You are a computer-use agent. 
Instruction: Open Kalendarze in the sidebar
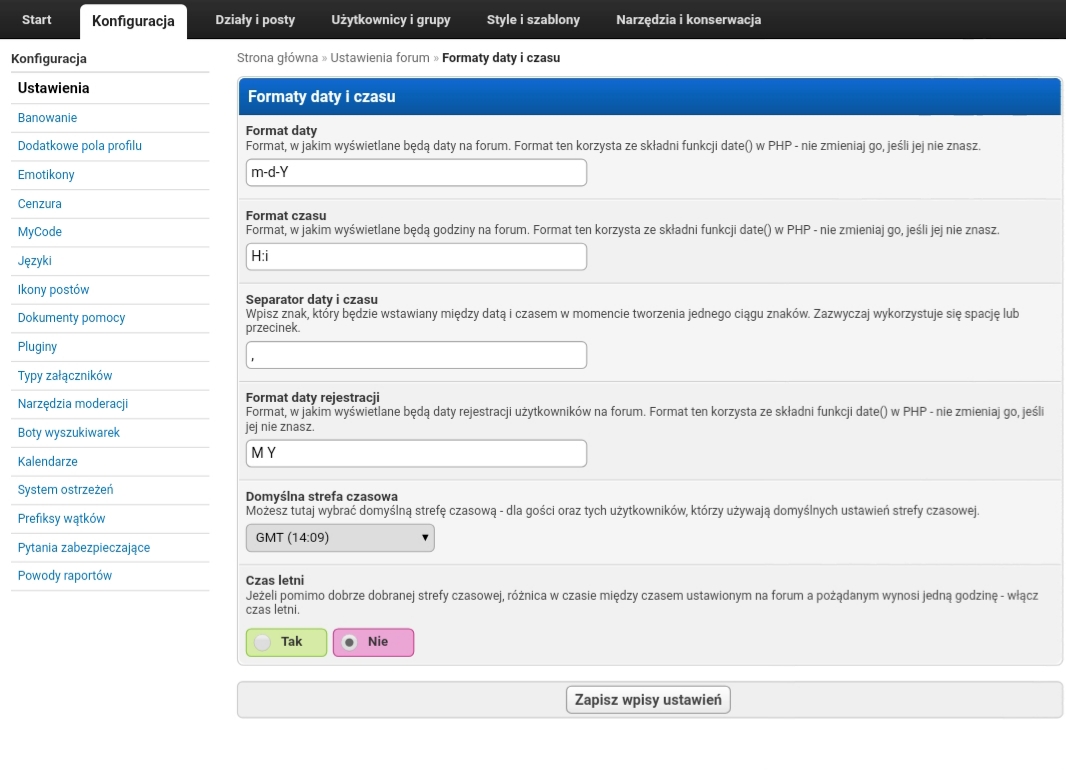point(47,462)
